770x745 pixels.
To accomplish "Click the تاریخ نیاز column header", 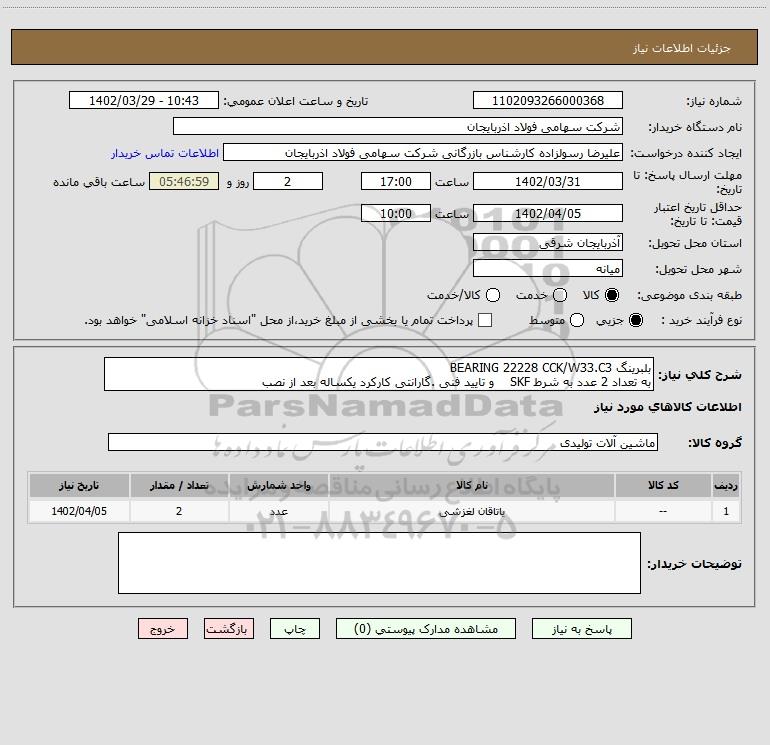I will 79,485.
